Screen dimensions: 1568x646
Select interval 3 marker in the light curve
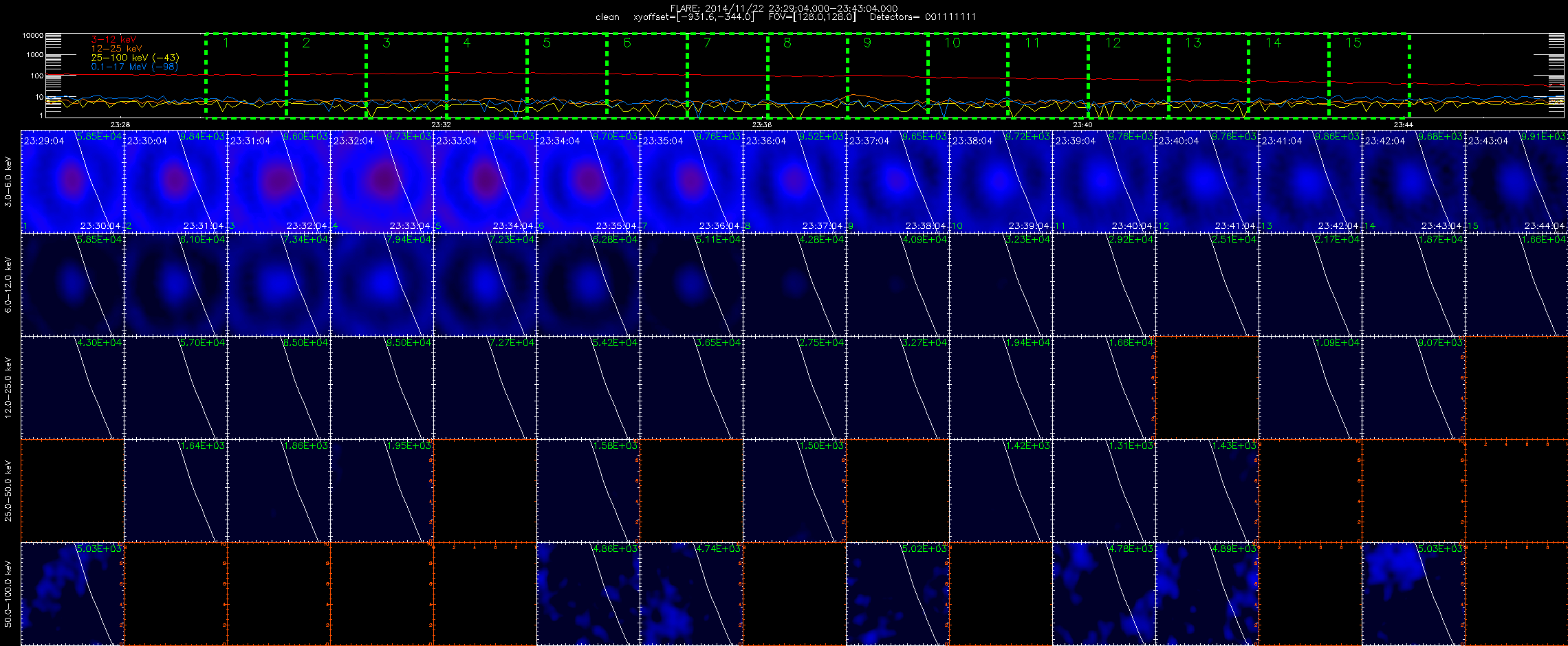tap(386, 43)
